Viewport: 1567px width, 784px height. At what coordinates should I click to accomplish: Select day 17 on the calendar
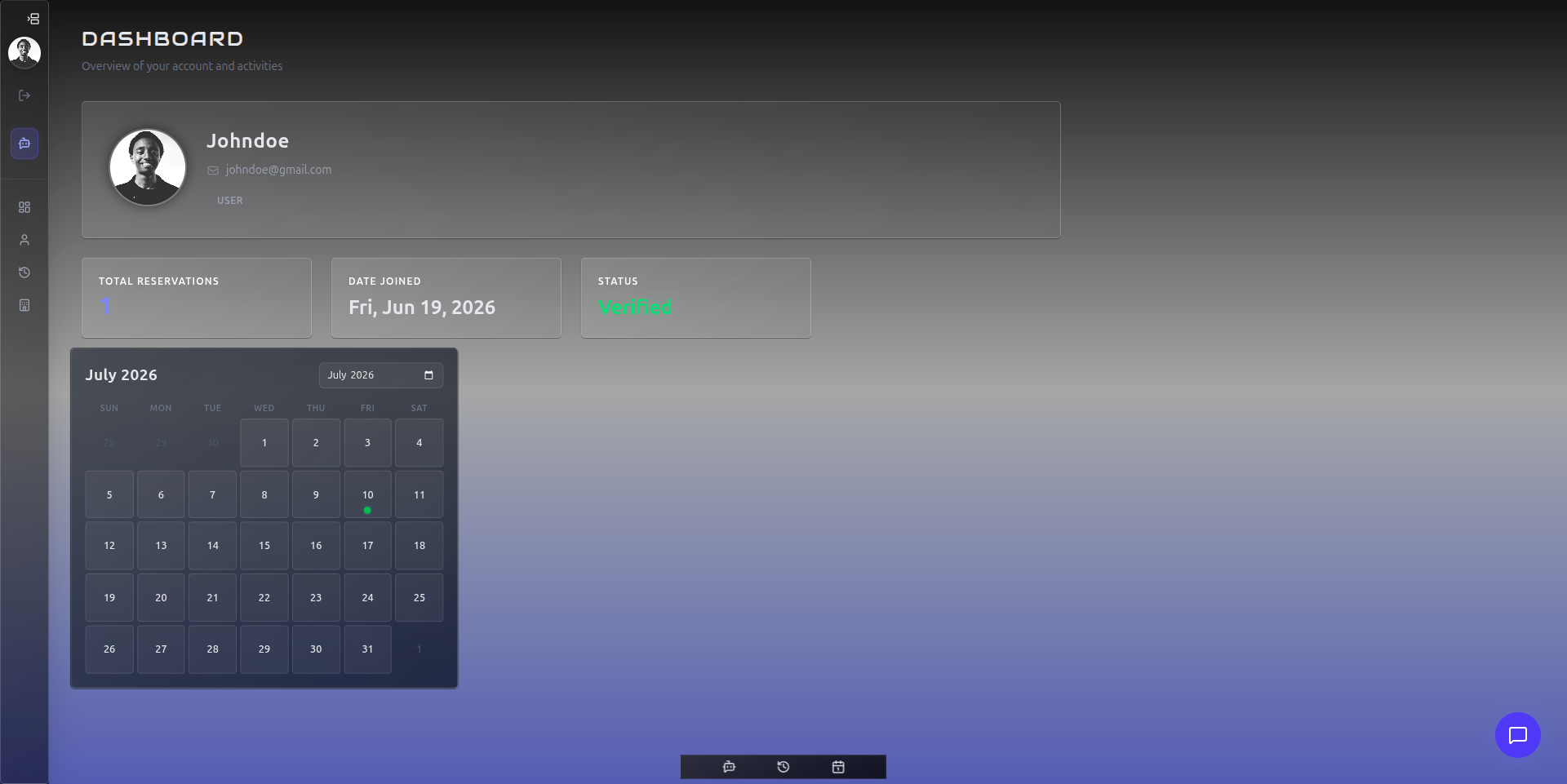[367, 546]
